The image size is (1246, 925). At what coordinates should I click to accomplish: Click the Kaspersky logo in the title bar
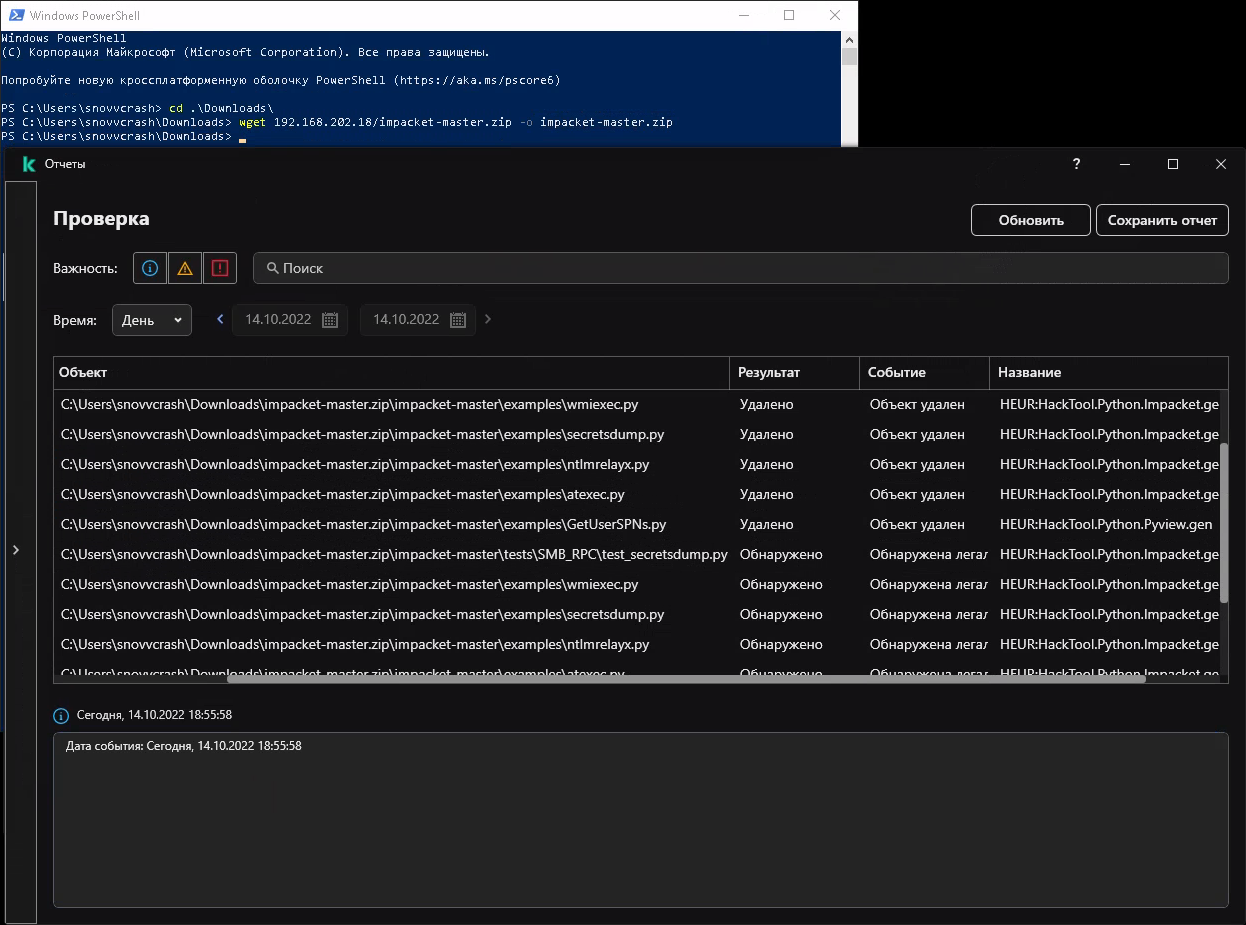[x=28, y=164]
